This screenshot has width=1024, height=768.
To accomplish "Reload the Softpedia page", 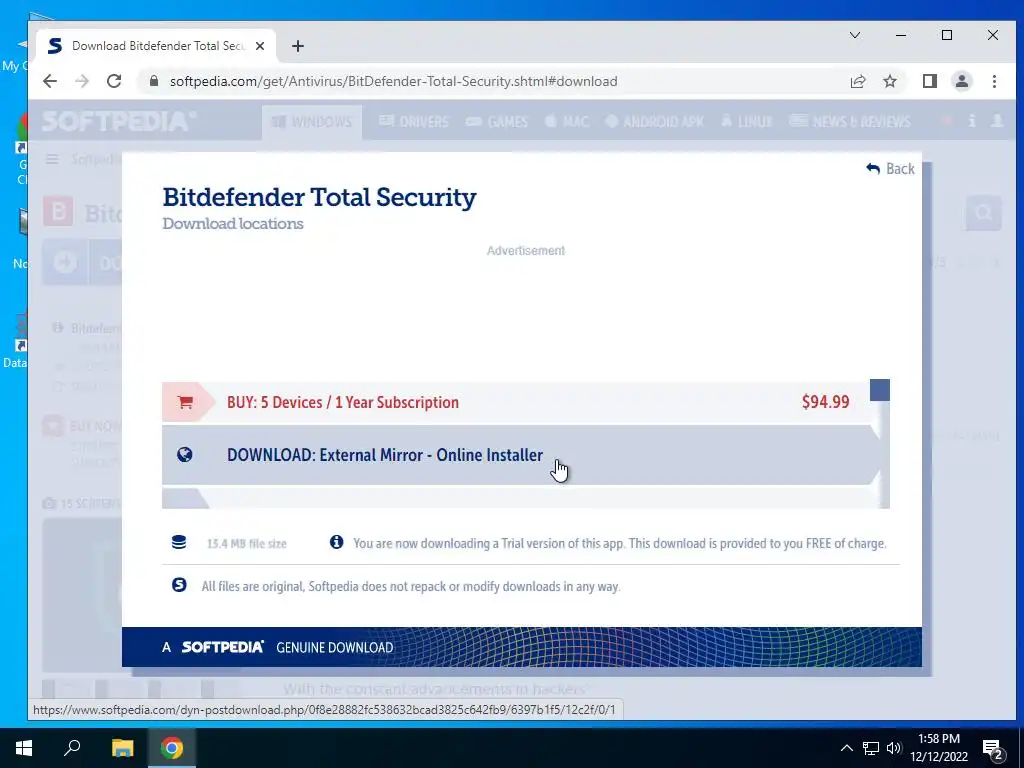I will tap(114, 81).
